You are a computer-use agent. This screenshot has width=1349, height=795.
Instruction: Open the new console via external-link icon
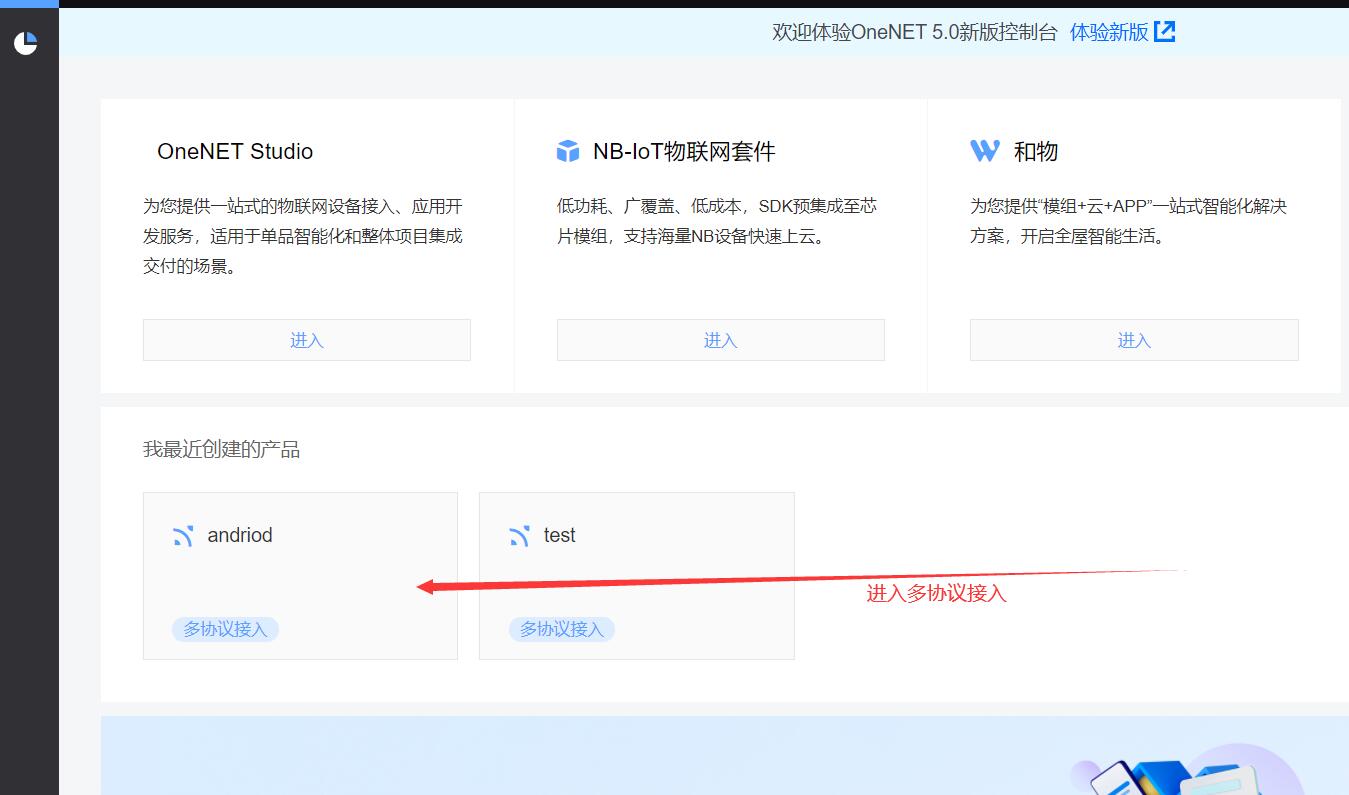(1163, 31)
